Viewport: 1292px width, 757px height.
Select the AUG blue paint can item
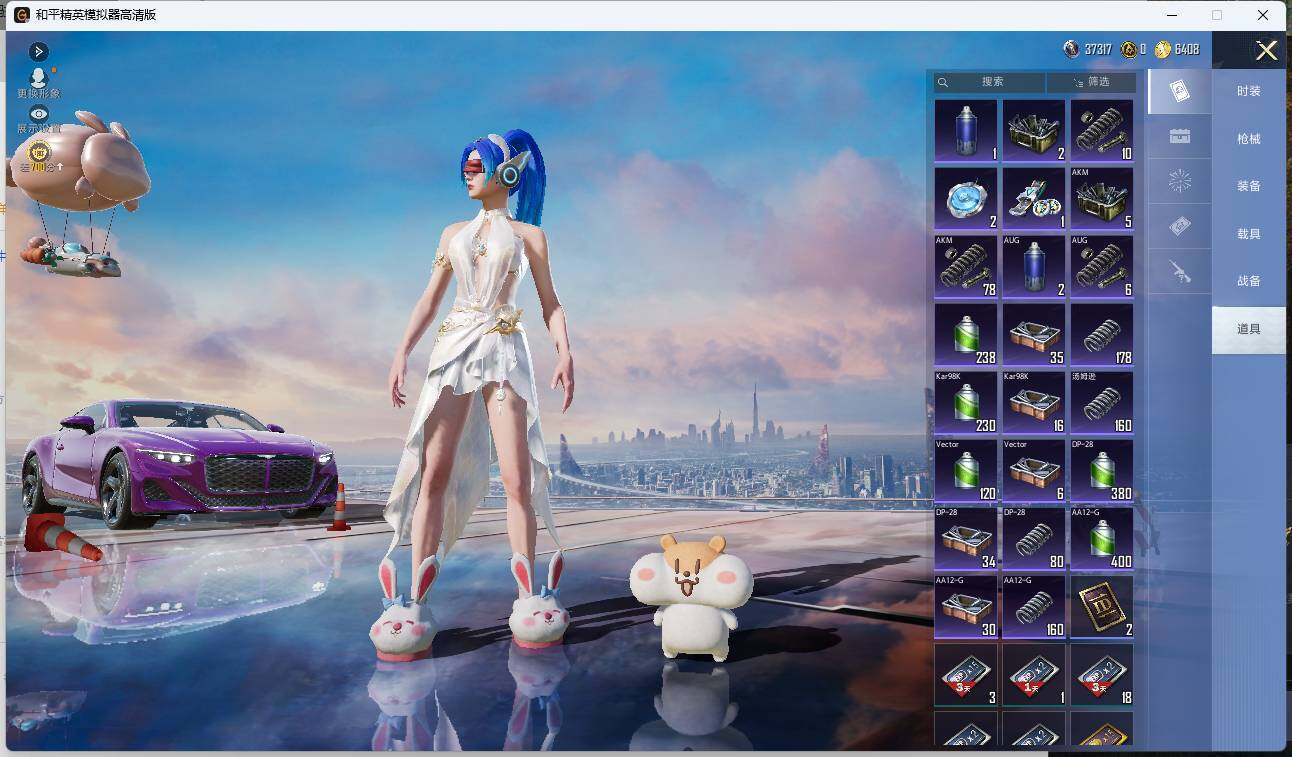pos(1034,266)
